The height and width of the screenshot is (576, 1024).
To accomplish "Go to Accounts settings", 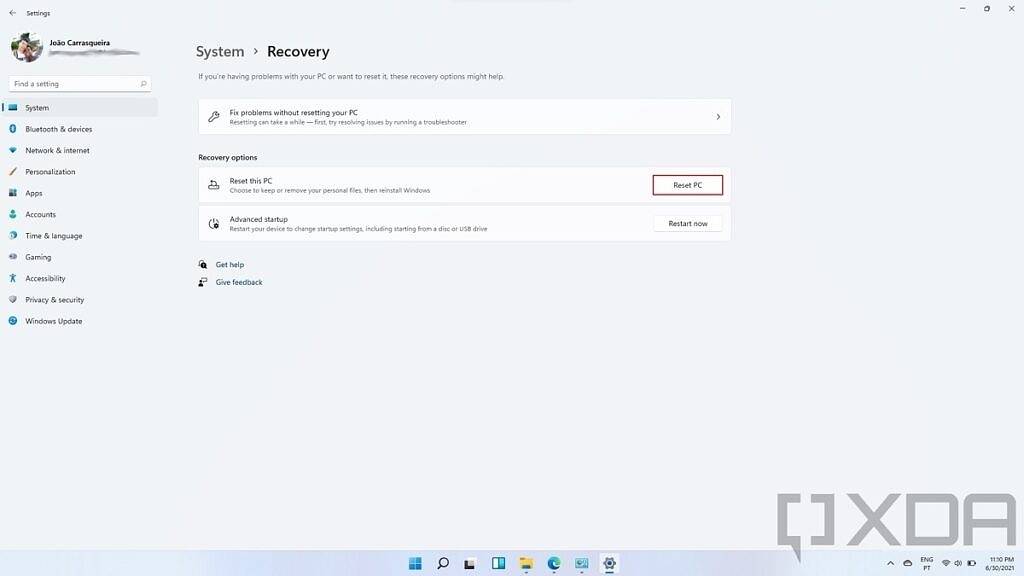I will [x=41, y=214].
